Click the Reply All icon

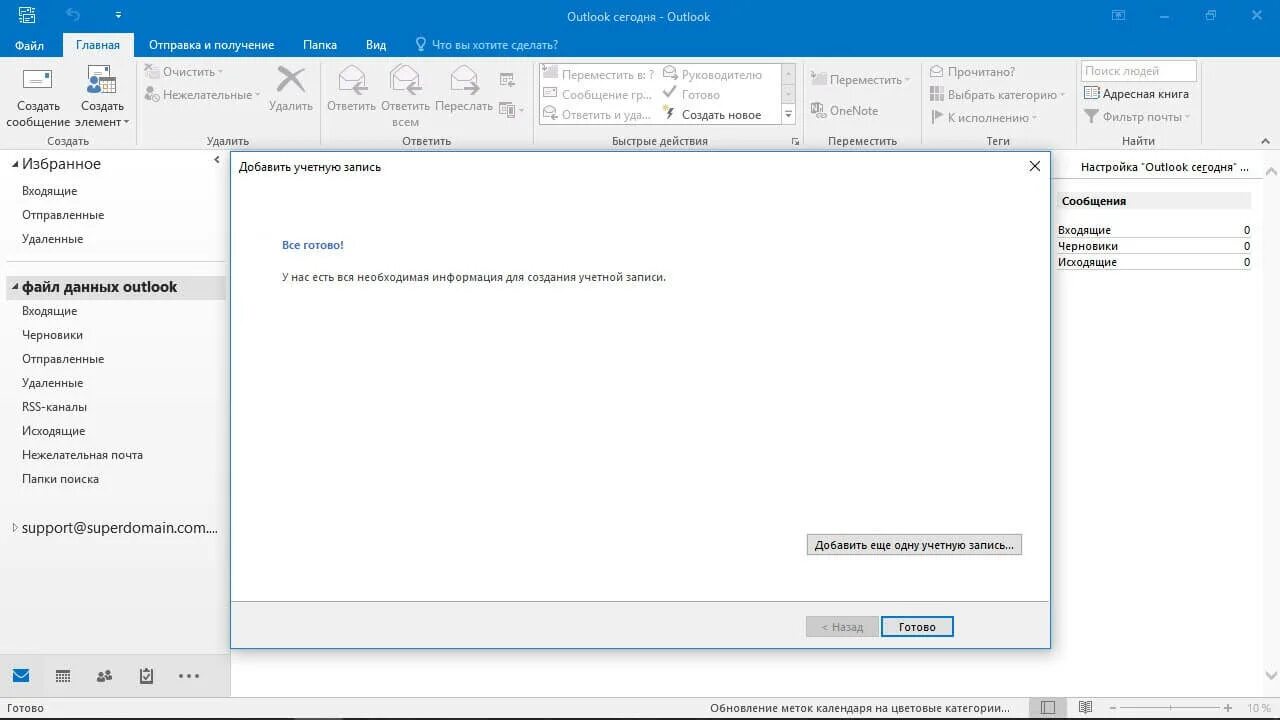click(405, 80)
